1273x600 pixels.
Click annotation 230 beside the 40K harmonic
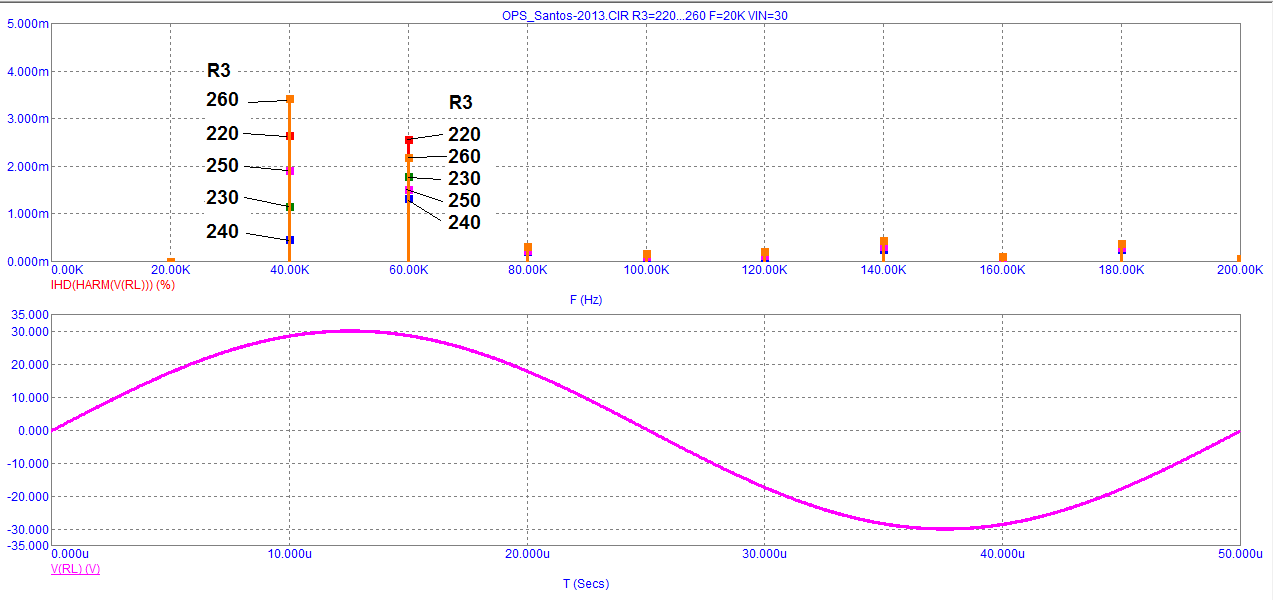222,198
